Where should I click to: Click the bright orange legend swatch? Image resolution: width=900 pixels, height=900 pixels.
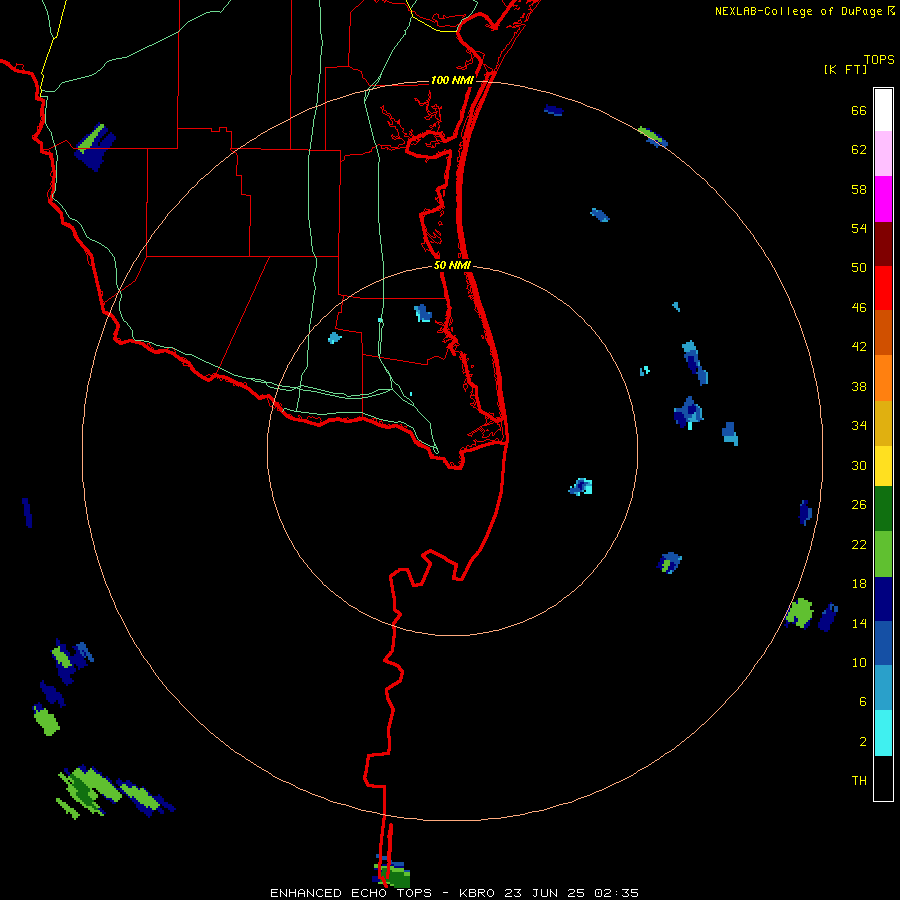pos(883,377)
